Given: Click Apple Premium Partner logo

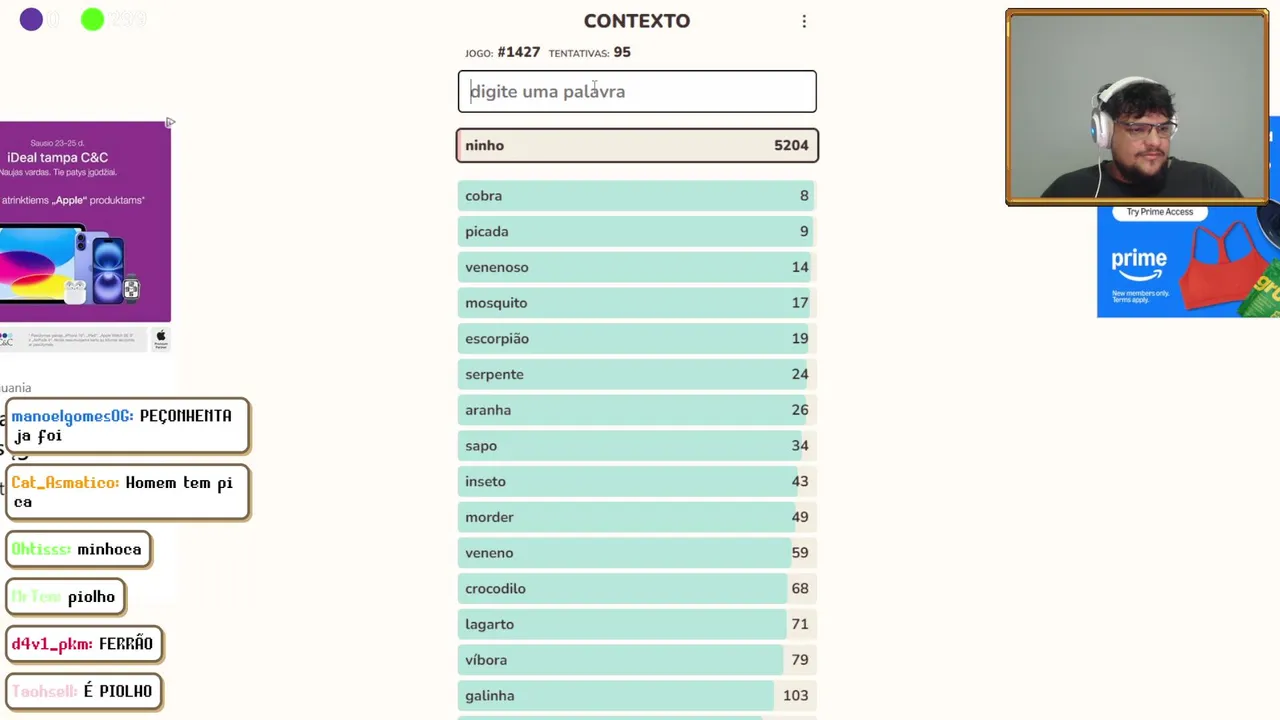Looking at the screenshot, I should (161, 339).
